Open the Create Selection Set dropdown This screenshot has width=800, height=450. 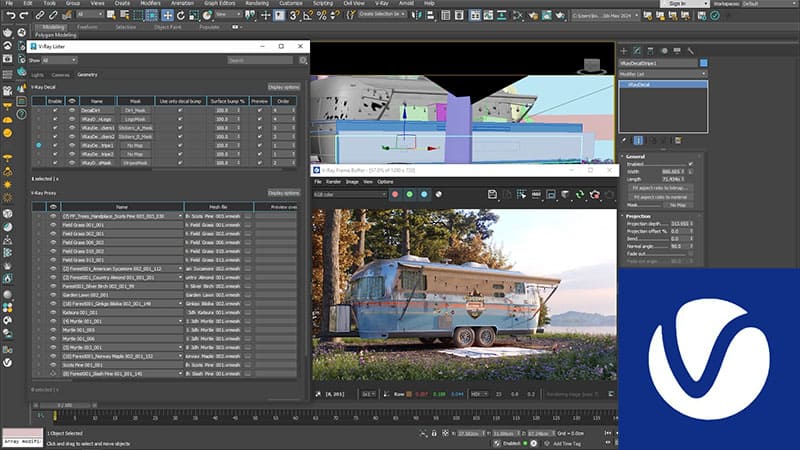tap(382, 14)
